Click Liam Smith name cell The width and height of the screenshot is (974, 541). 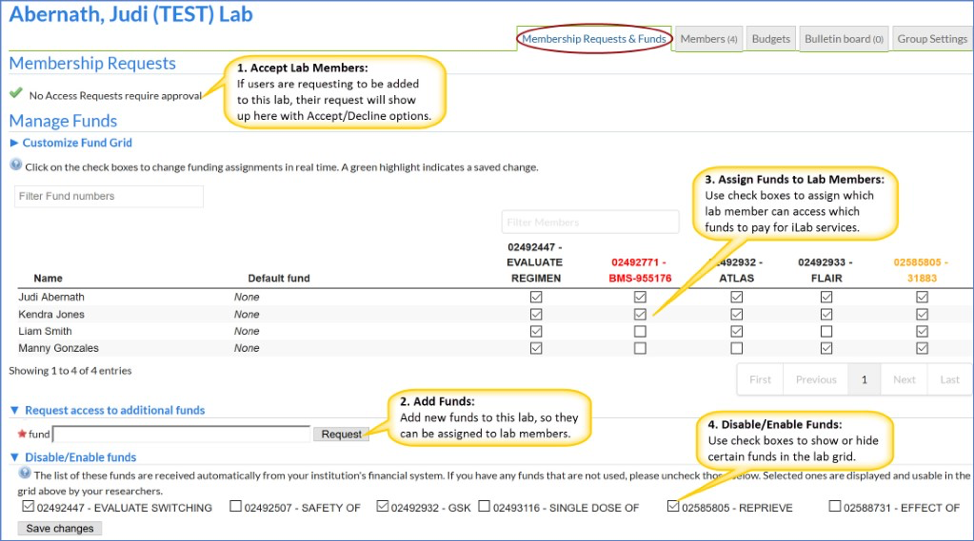pyautogui.click(x=45, y=332)
